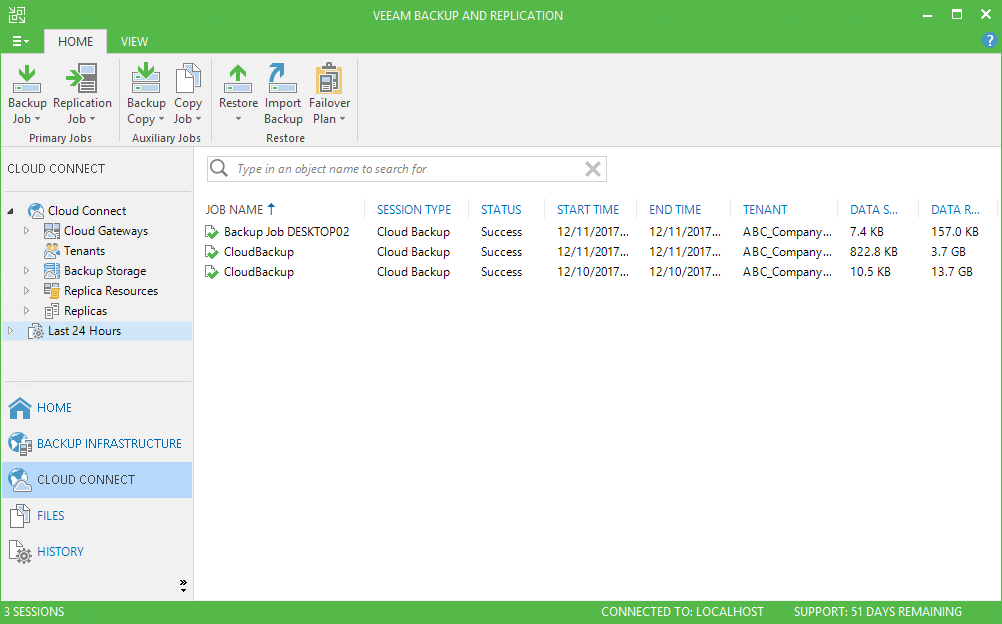Open BACKUP INFRASTRUCTURE view
Screen dimensions: 1002x624
tap(97, 444)
